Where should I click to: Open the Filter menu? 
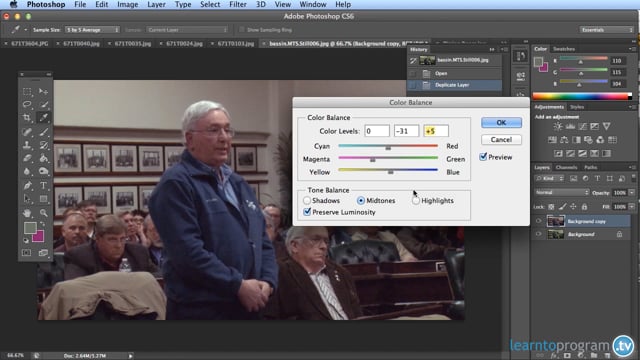pyautogui.click(x=238, y=4)
